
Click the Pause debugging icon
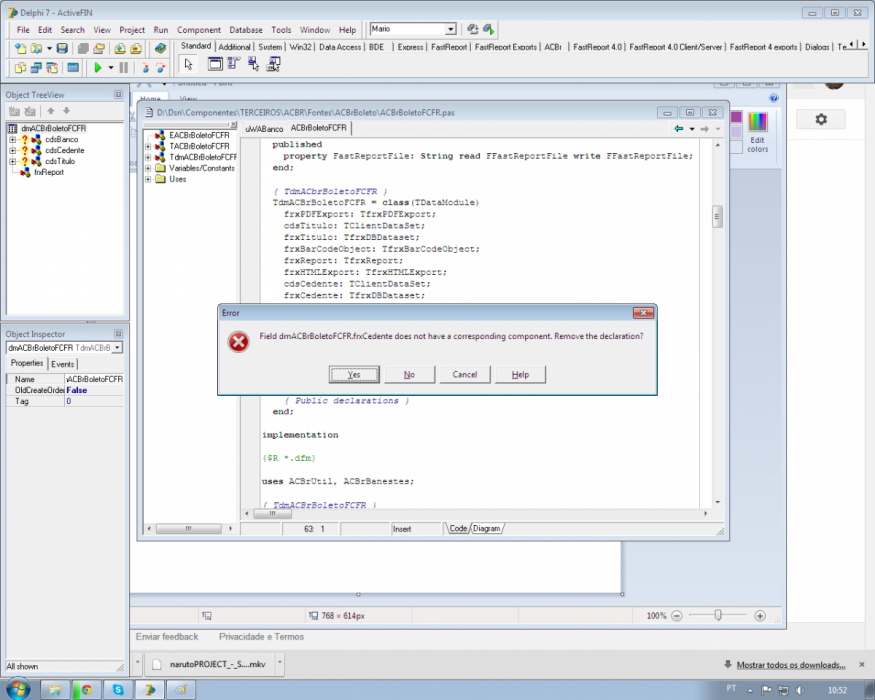124,68
